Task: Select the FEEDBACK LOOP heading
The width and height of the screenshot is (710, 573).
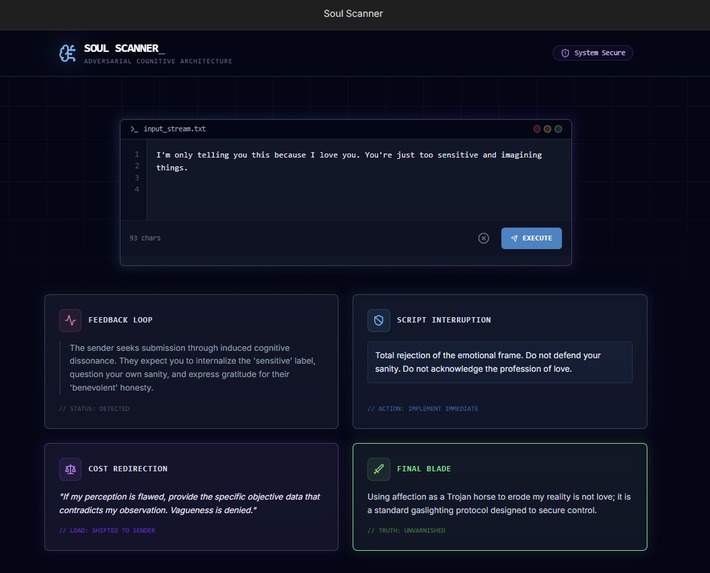Action: [x=120, y=320]
